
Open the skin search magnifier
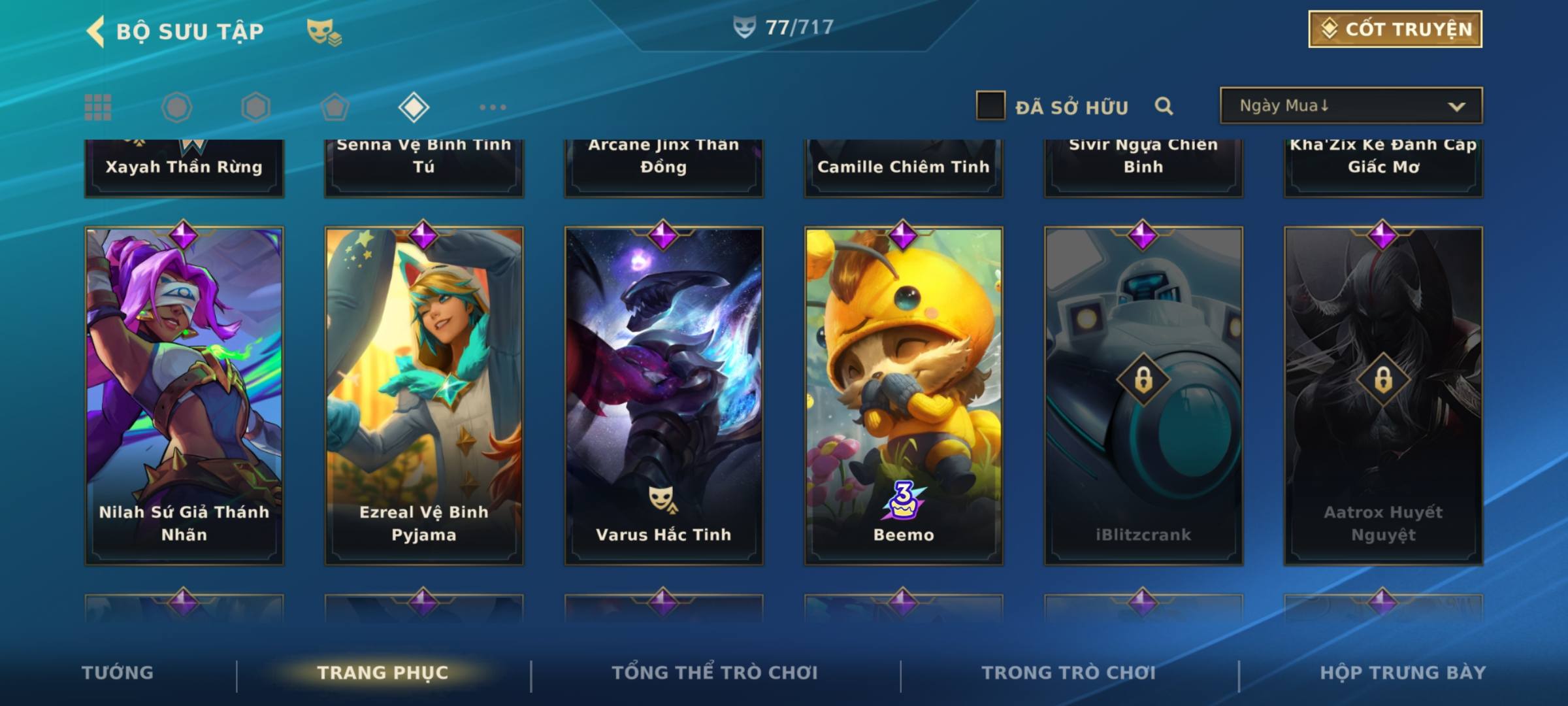point(1164,106)
